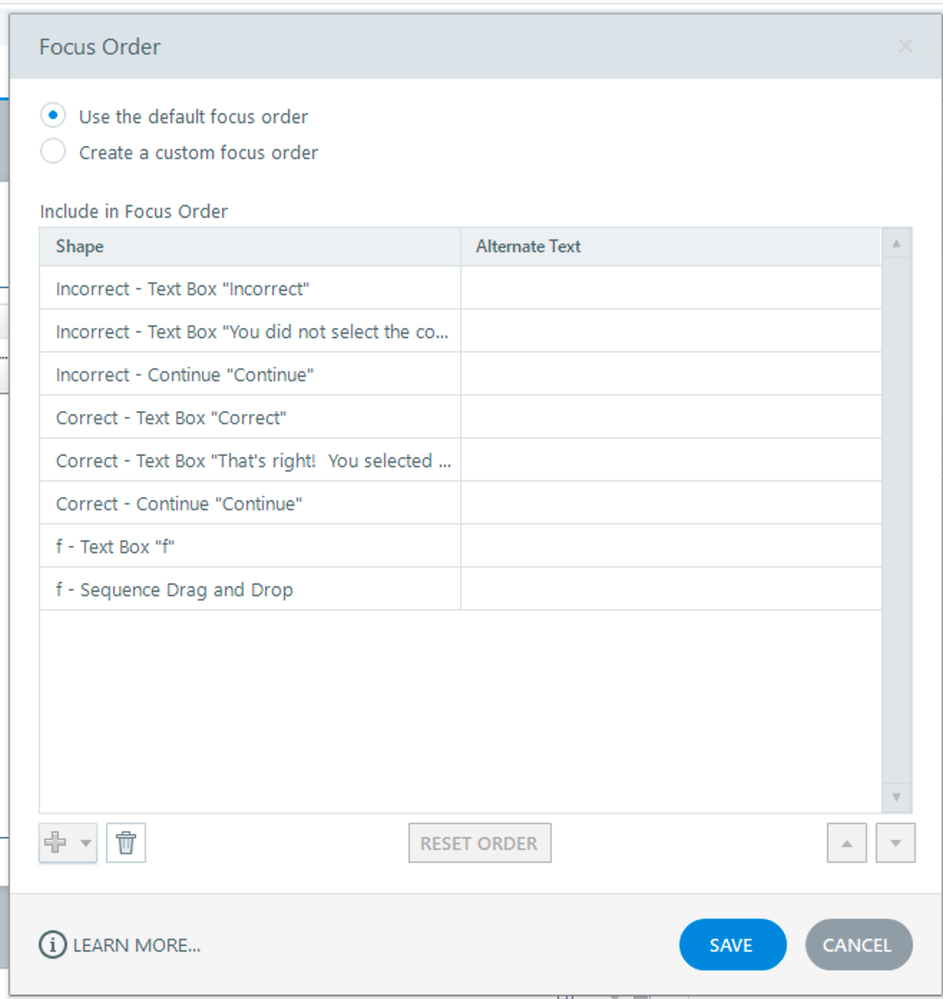Screen dimensions: 943x999
Task: Click the move up arrow button
Action: tap(846, 843)
